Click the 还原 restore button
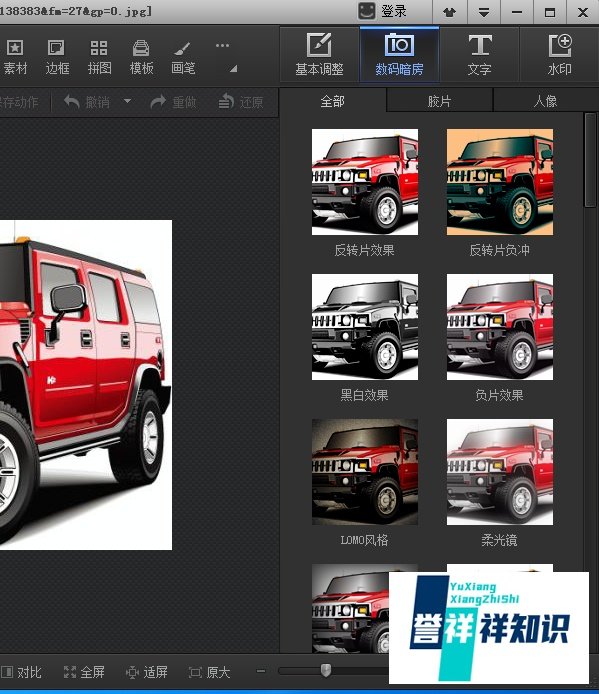Screen dimensions: 599x694 point(241,102)
